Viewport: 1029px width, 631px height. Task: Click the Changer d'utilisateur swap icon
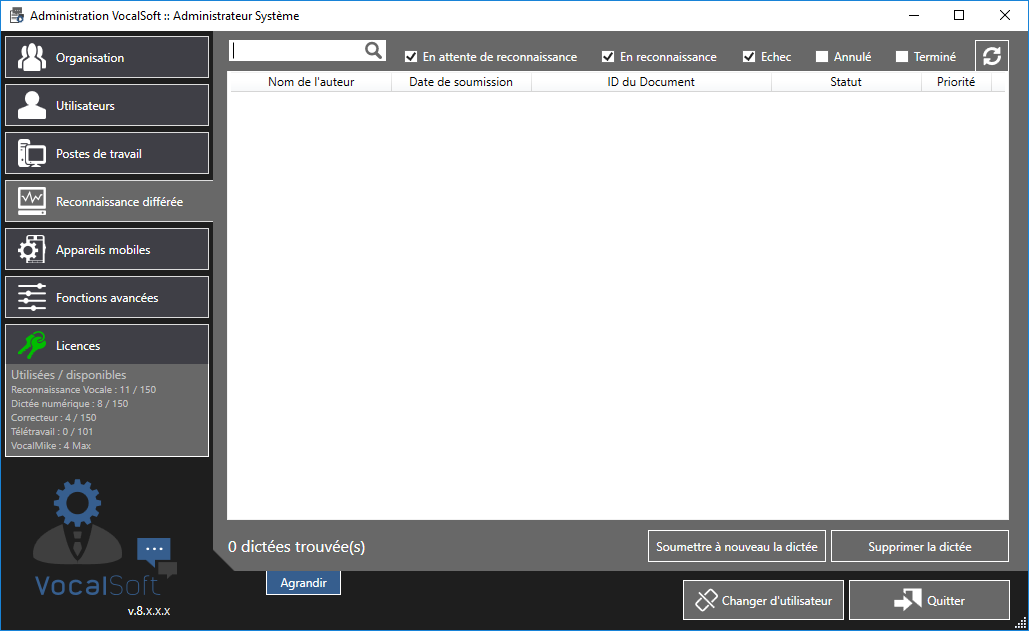pos(706,600)
